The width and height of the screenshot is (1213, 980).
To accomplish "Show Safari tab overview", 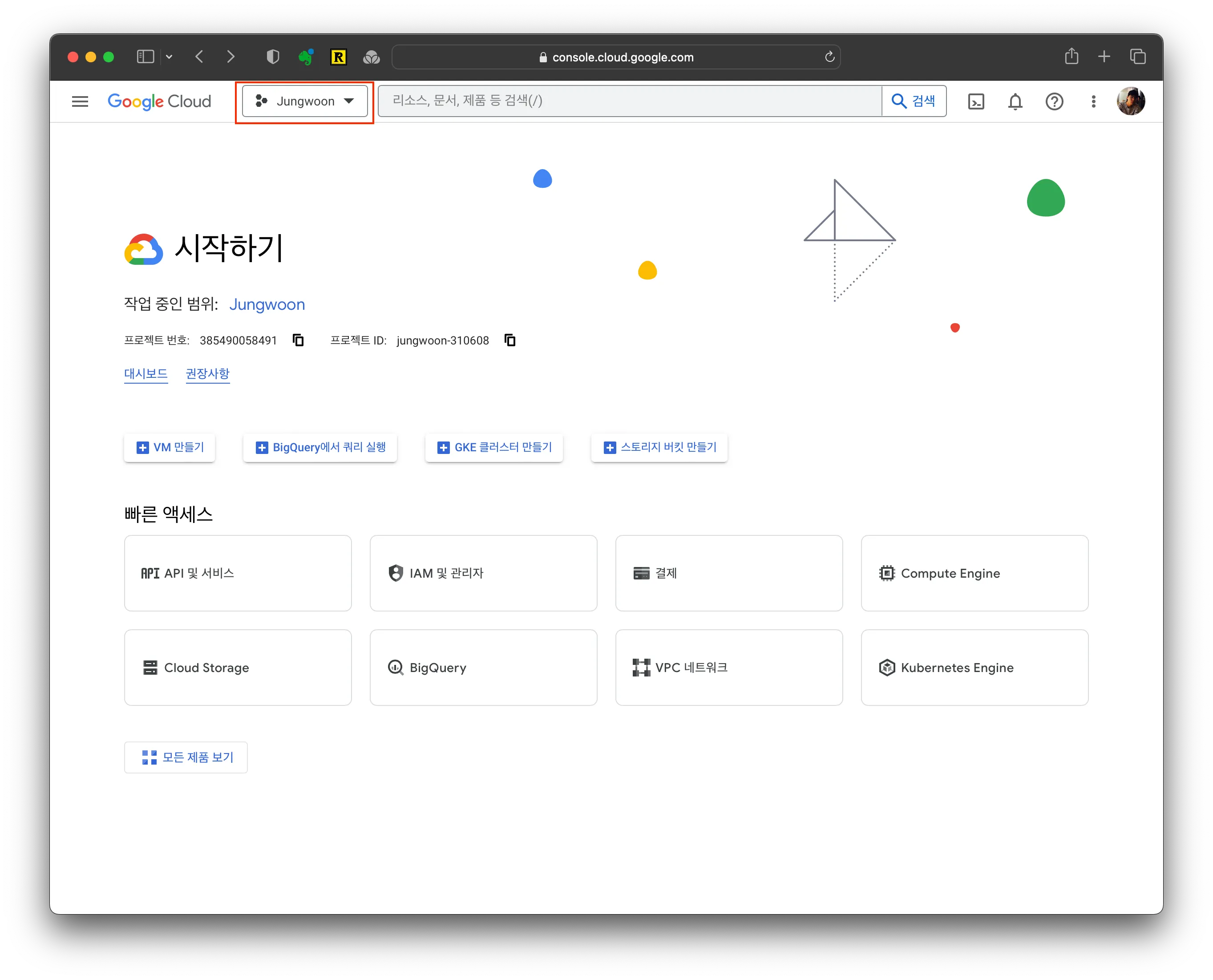I will [1138, 57].
